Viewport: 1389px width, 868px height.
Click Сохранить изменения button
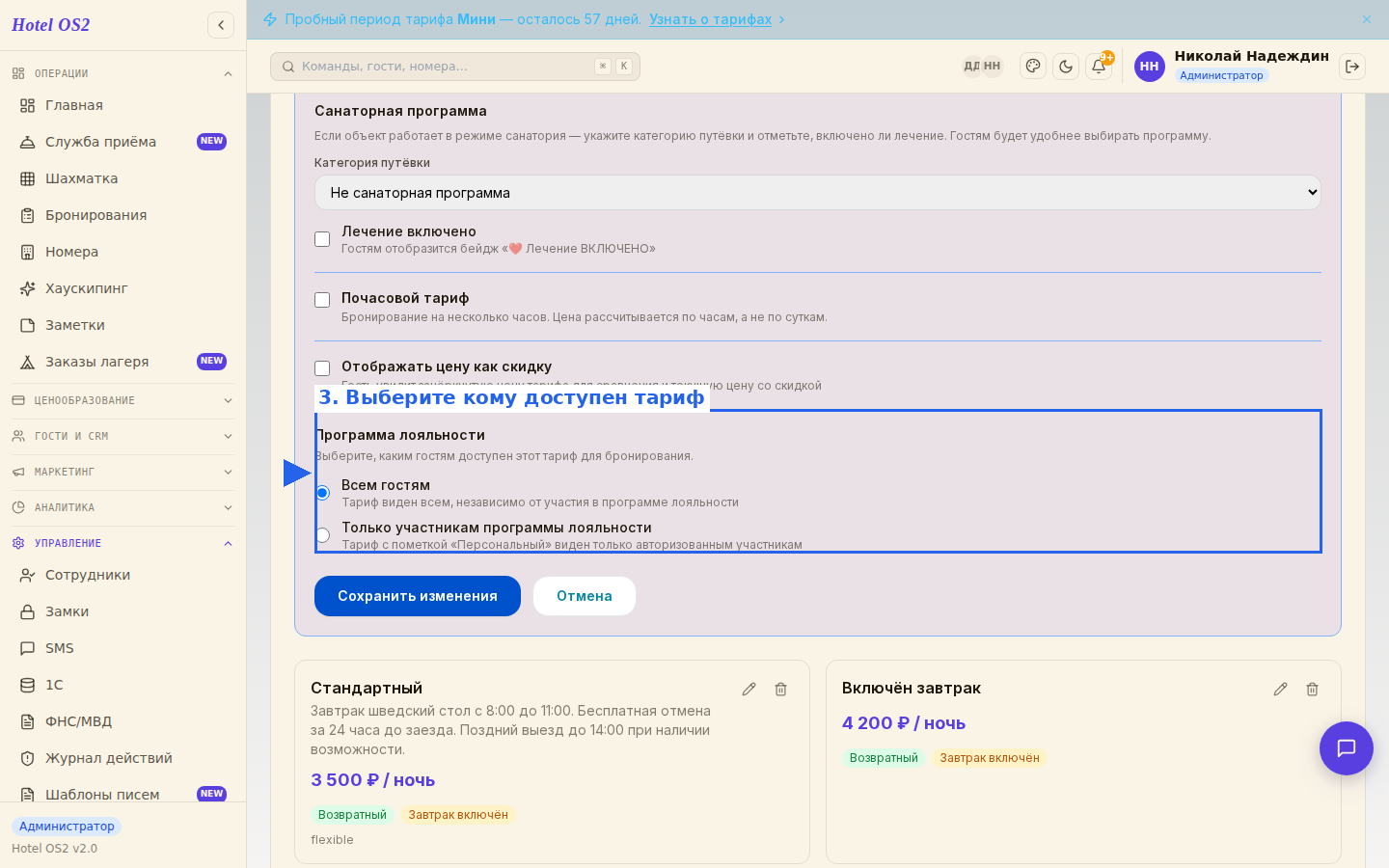(418, 596)
